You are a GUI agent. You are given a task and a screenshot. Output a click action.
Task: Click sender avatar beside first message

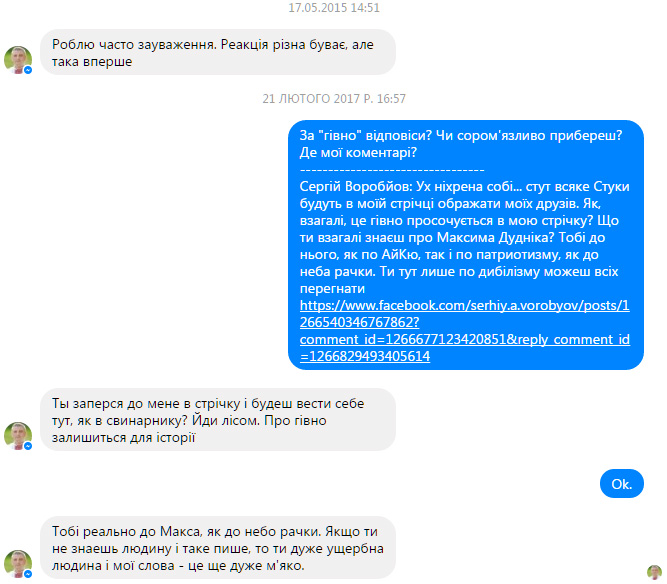click(17, 60)
